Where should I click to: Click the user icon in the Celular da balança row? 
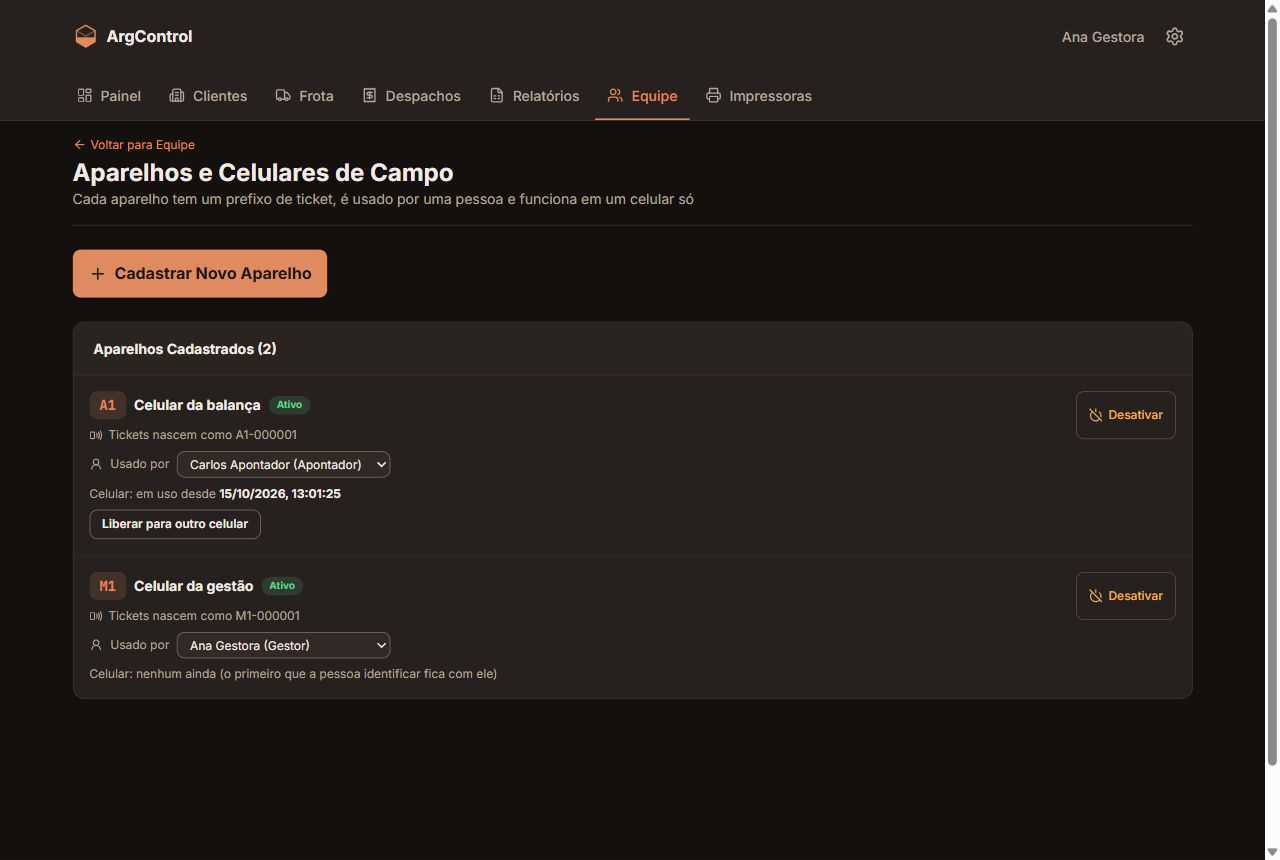click(x=96, y=464)
